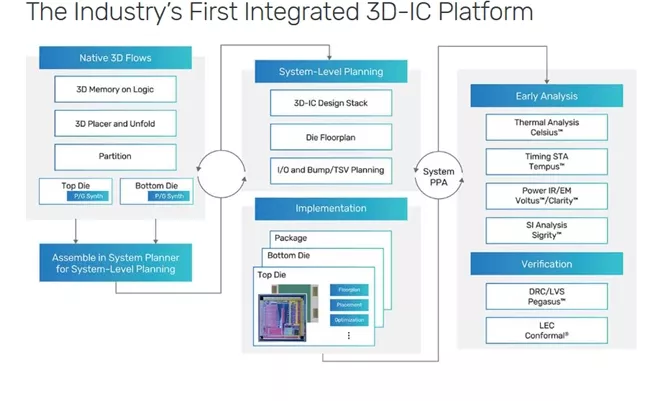
Task: Click the three-dot ellipsis under Optimization
Action: pos(349,336)
